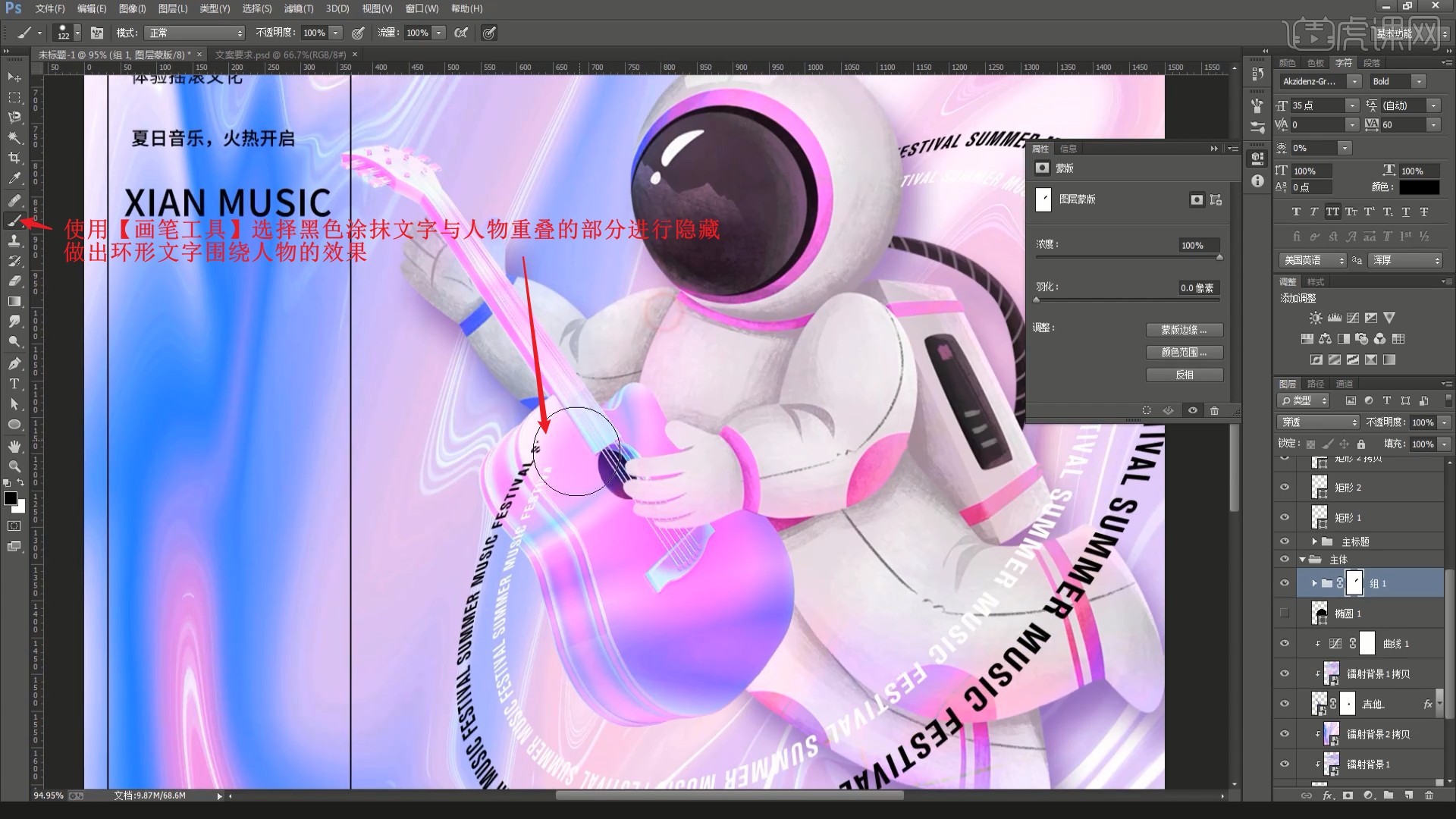Open the 滤镜(T) menu
The width and height of the screenshot is (1456, 819).
pos(298,8)
